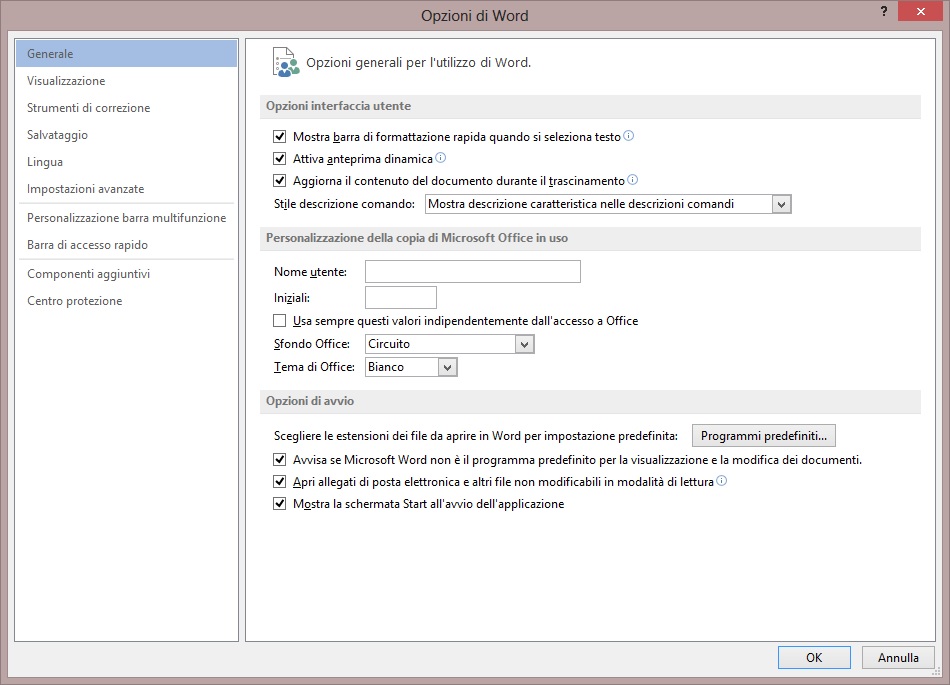The image size is (950, 685).
Task: Go to Centro protezione
Action: pyautogui.click(x=126, y=301)
